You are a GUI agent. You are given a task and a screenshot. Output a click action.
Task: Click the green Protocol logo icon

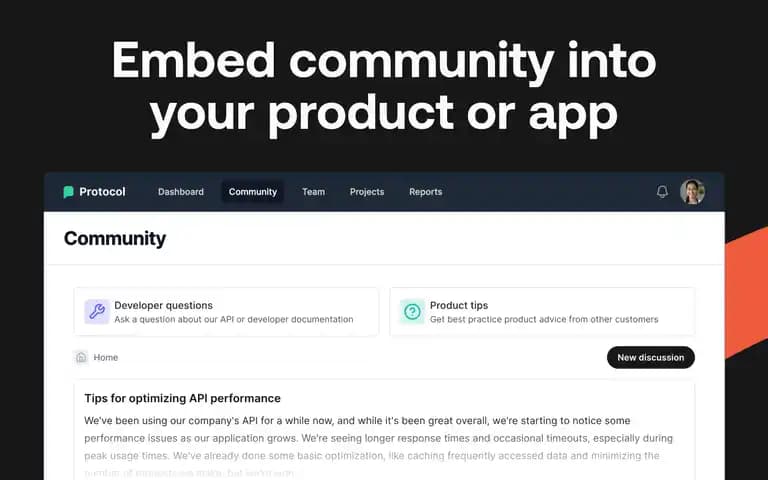(x=69, y=192)
